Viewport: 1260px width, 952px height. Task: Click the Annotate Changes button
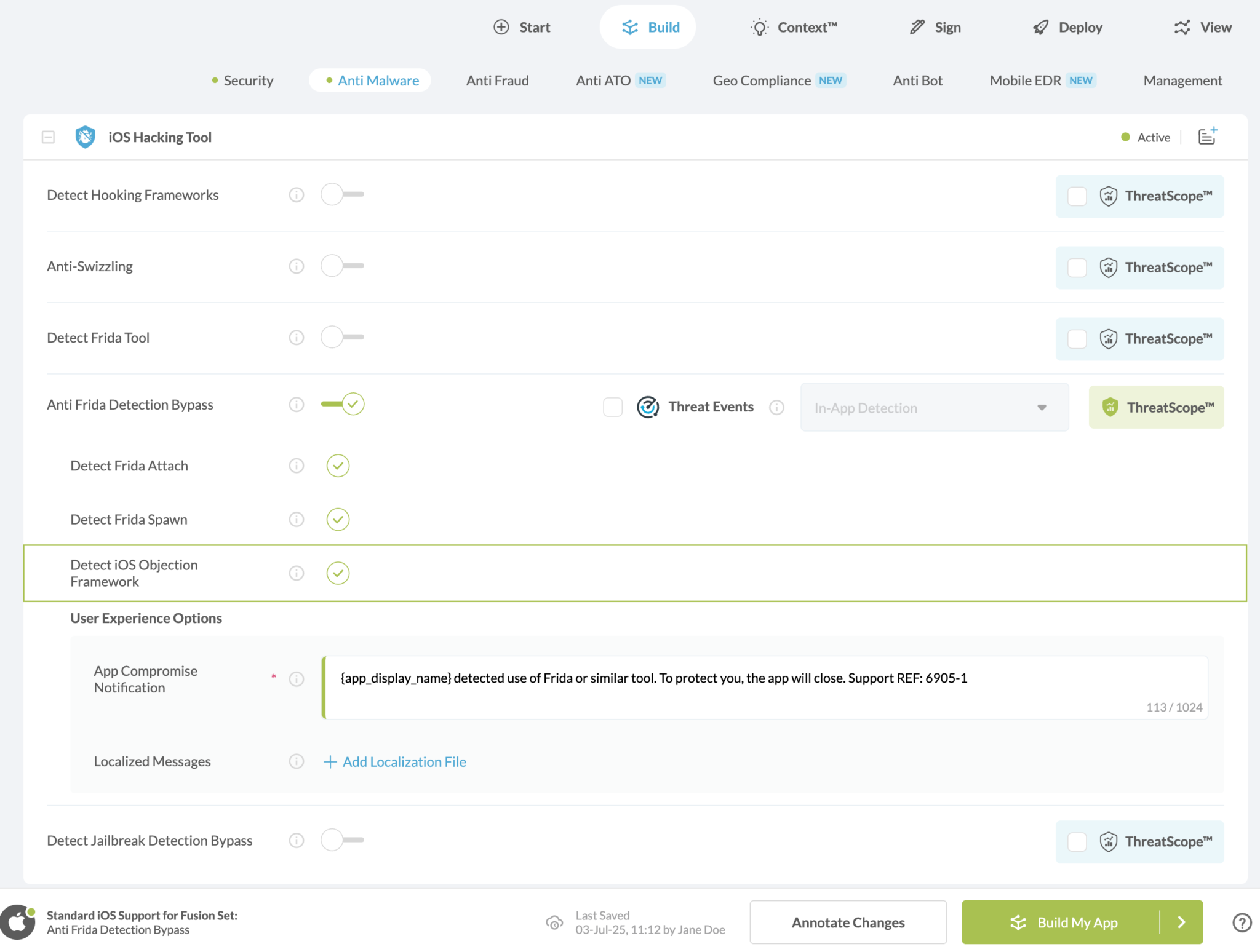pyautogui.click(x=847, y=922)
